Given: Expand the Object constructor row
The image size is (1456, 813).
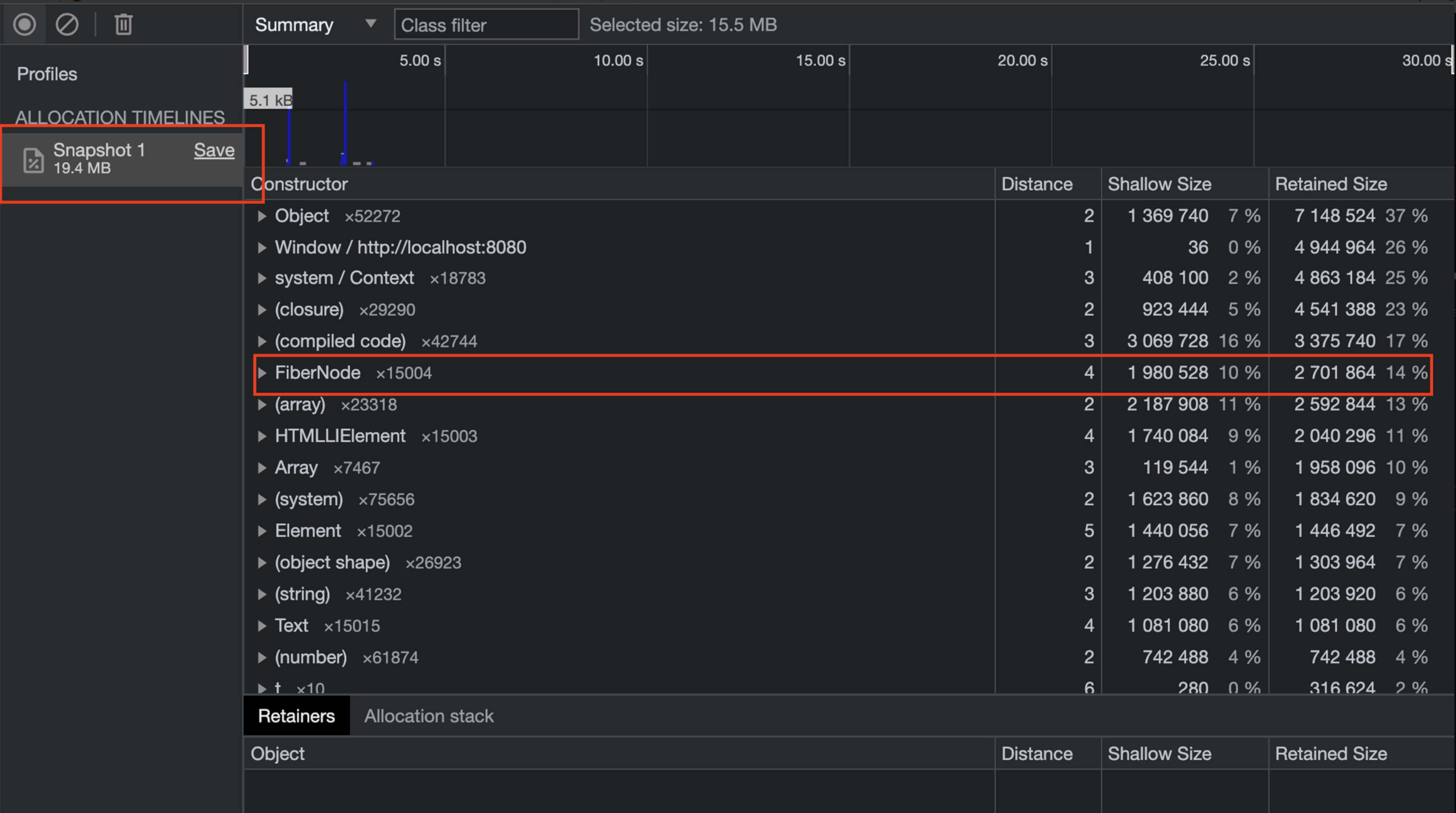Looking at the screenshot, I should coord(262,216).
